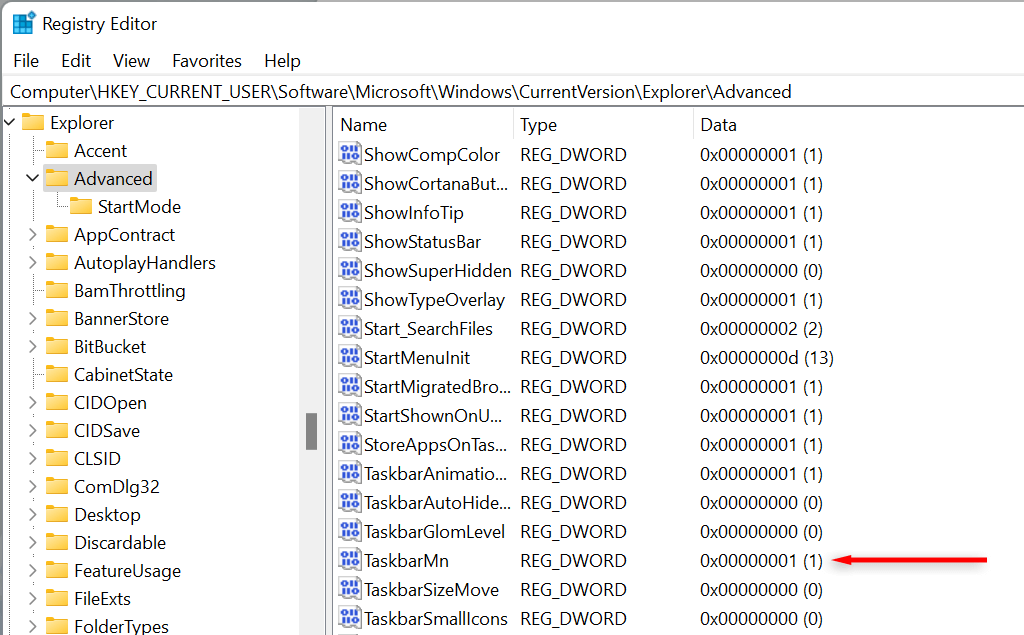Open the View menu
The width and height of the screenshot is (1024, 635).
pos(131,61)
